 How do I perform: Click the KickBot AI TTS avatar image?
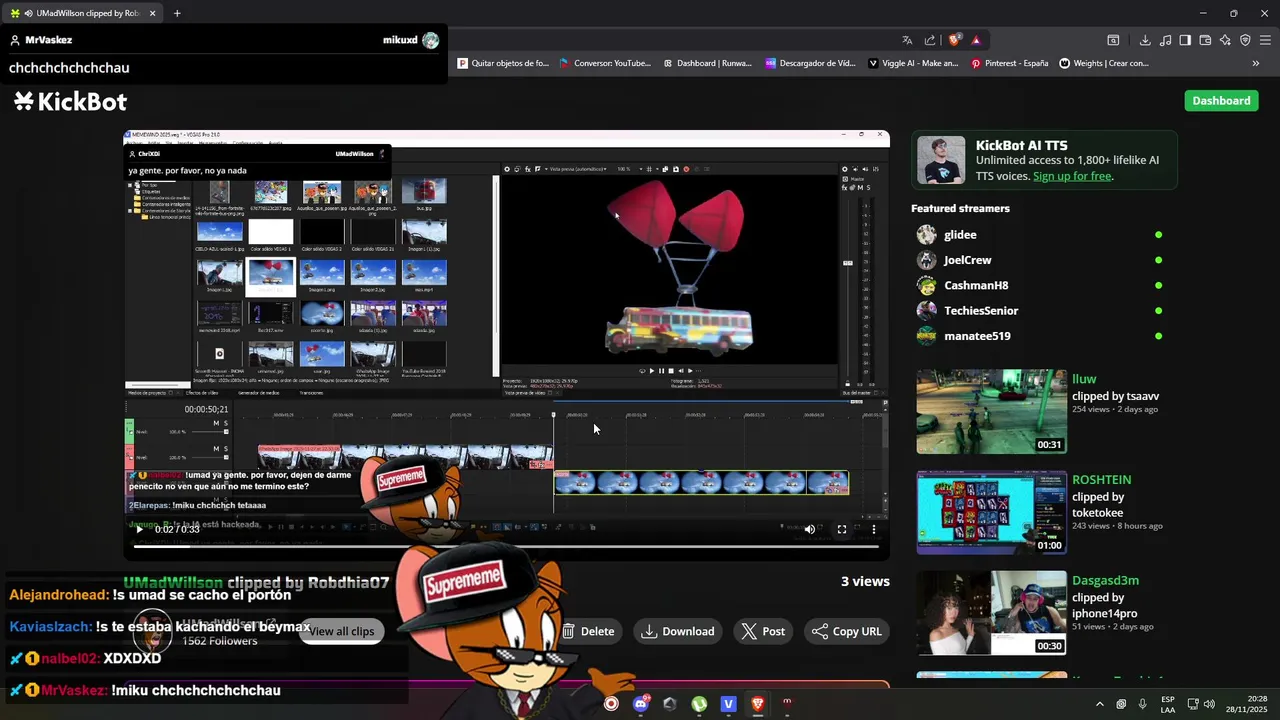(941, 160)
